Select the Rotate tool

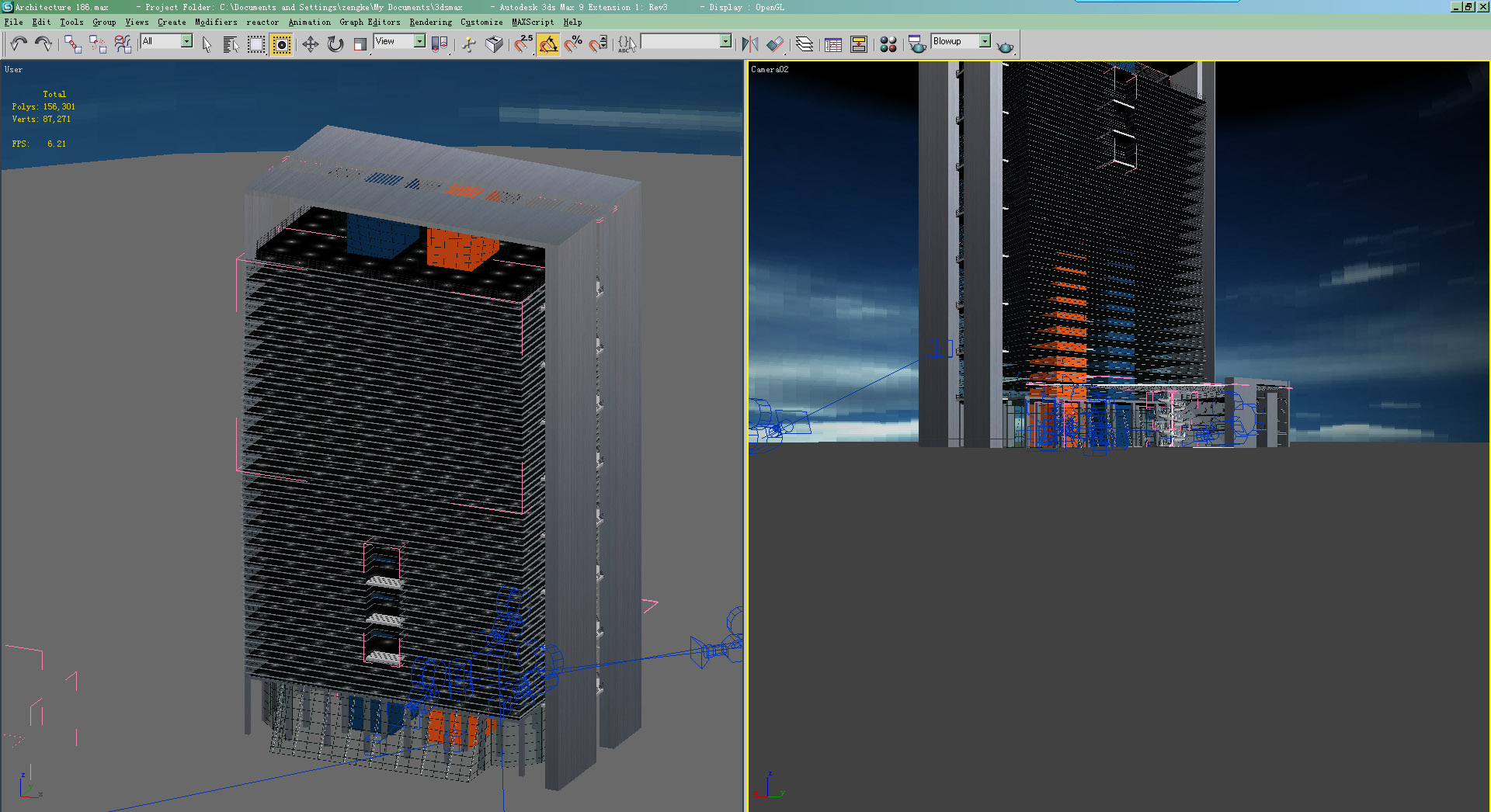pos(335,43)
